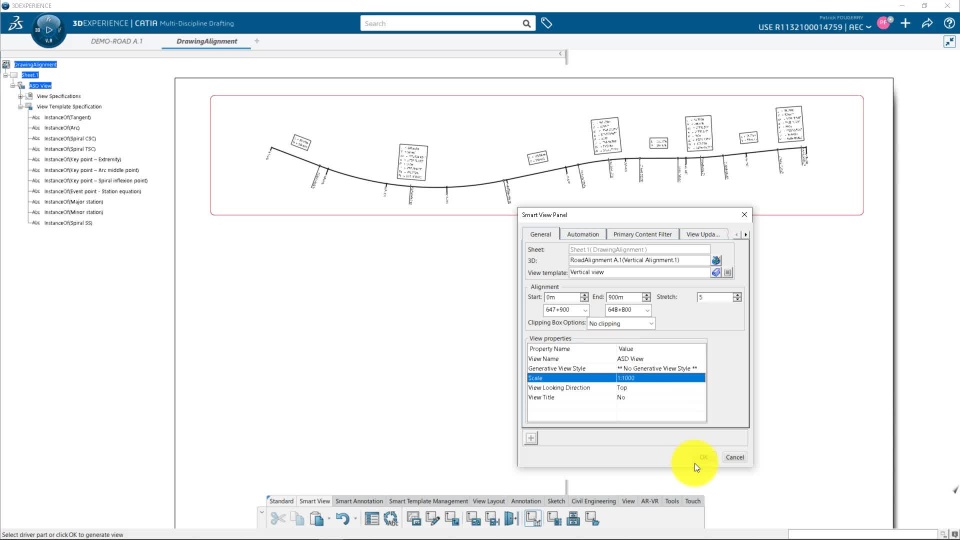
Task: Click the last Smart View toolbar icon
Action: (592, 519)
